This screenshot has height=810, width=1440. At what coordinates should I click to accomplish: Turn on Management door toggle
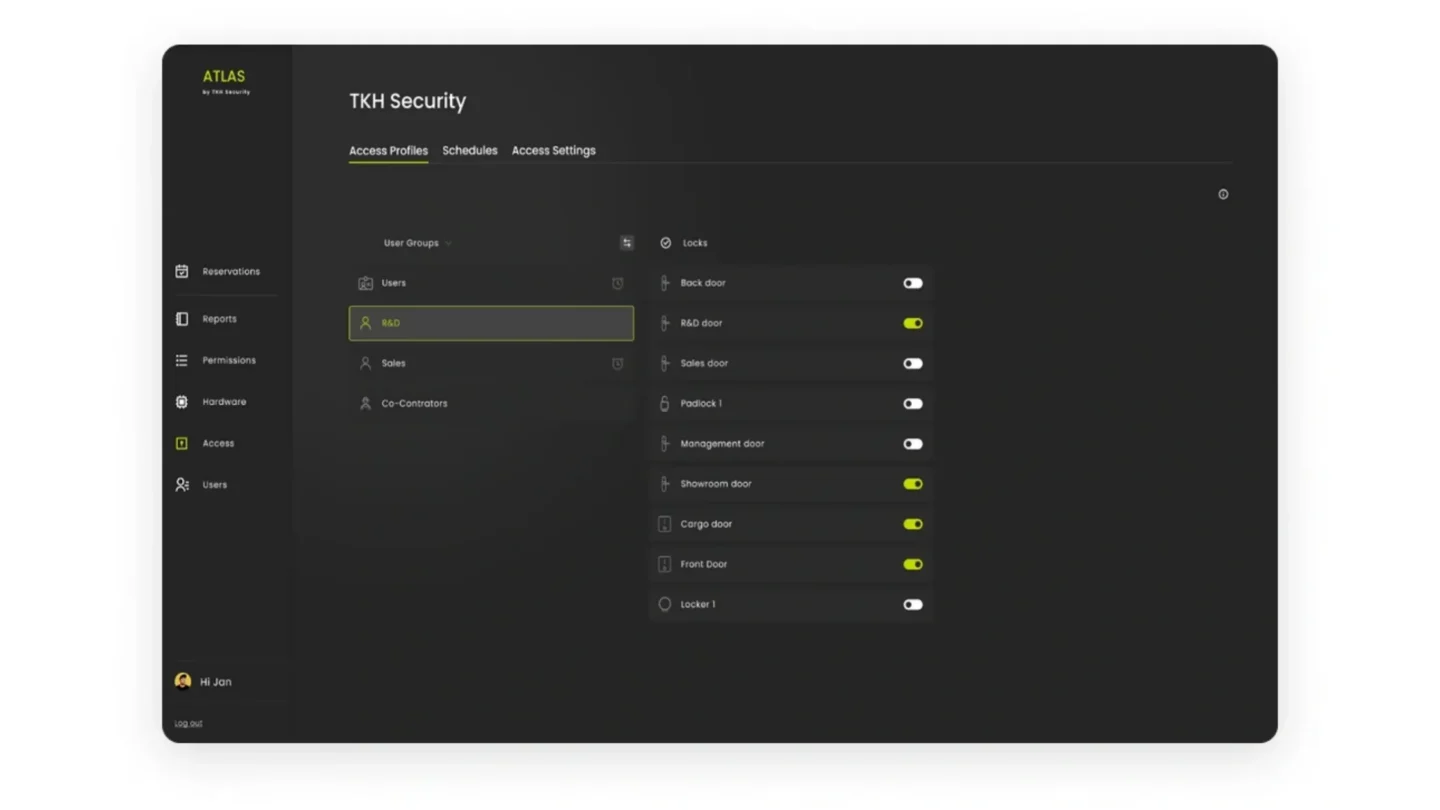click(913, 443)
